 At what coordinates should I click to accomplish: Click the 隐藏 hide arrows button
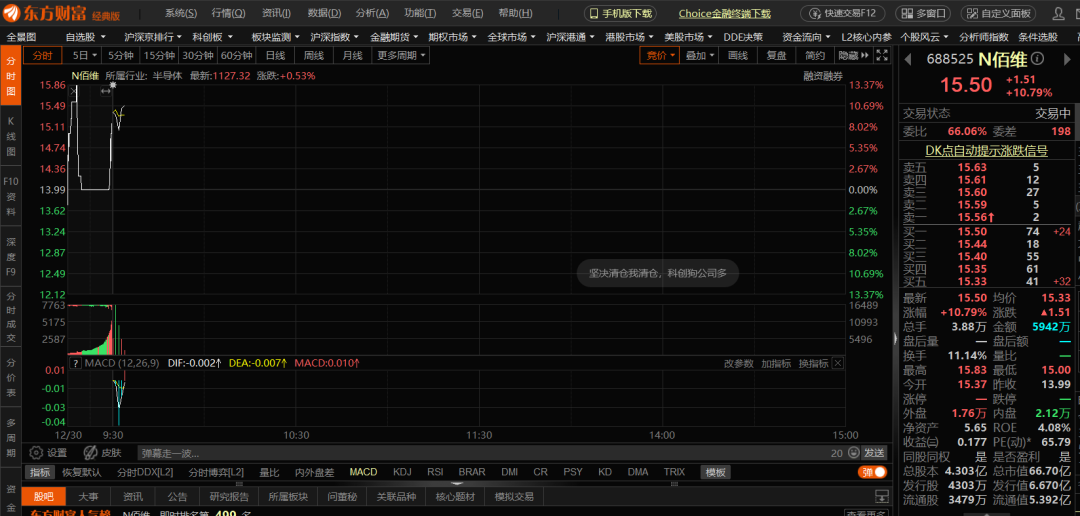[853, 56]
